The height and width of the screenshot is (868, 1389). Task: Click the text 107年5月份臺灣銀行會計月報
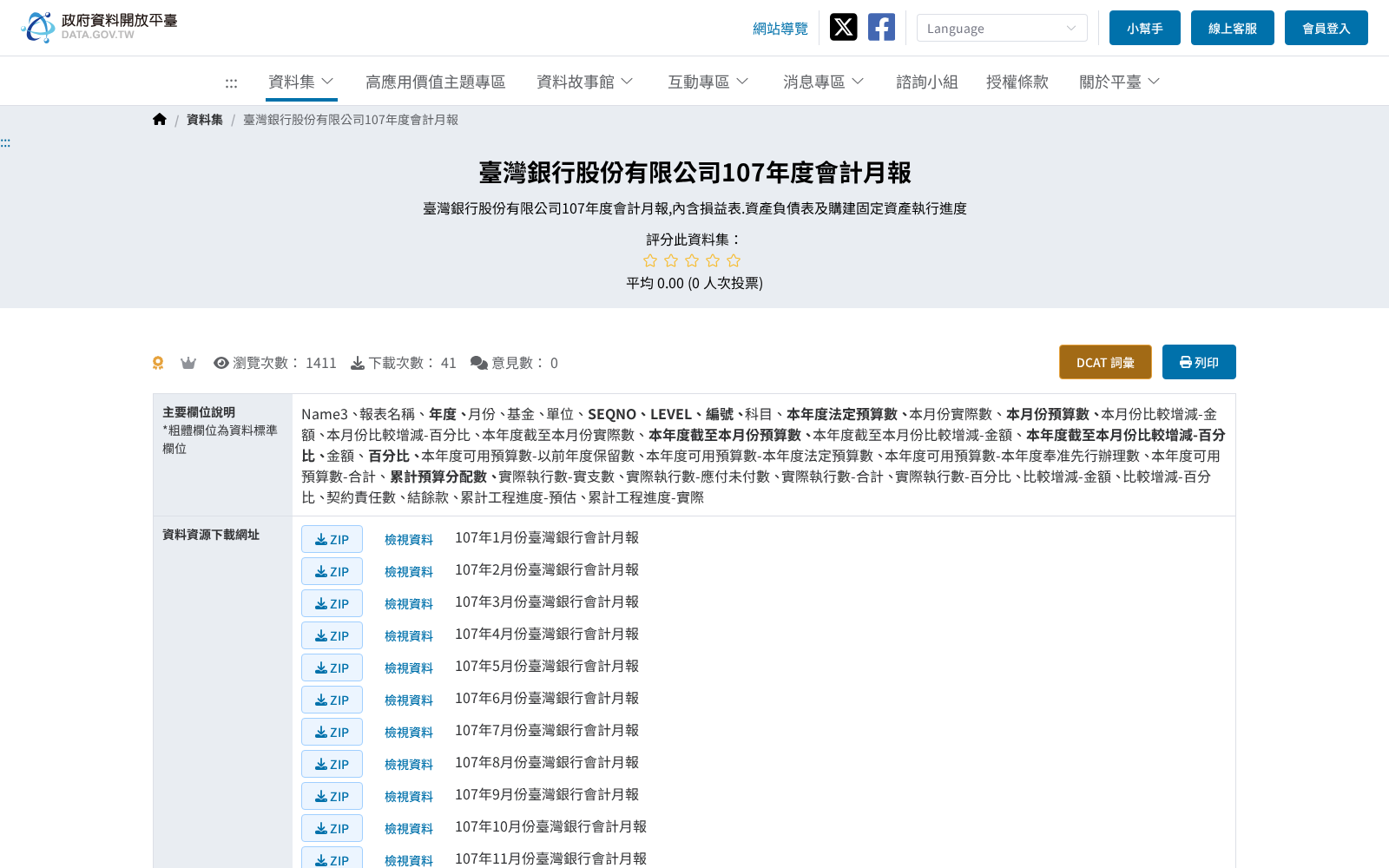(x=547, y=666)
